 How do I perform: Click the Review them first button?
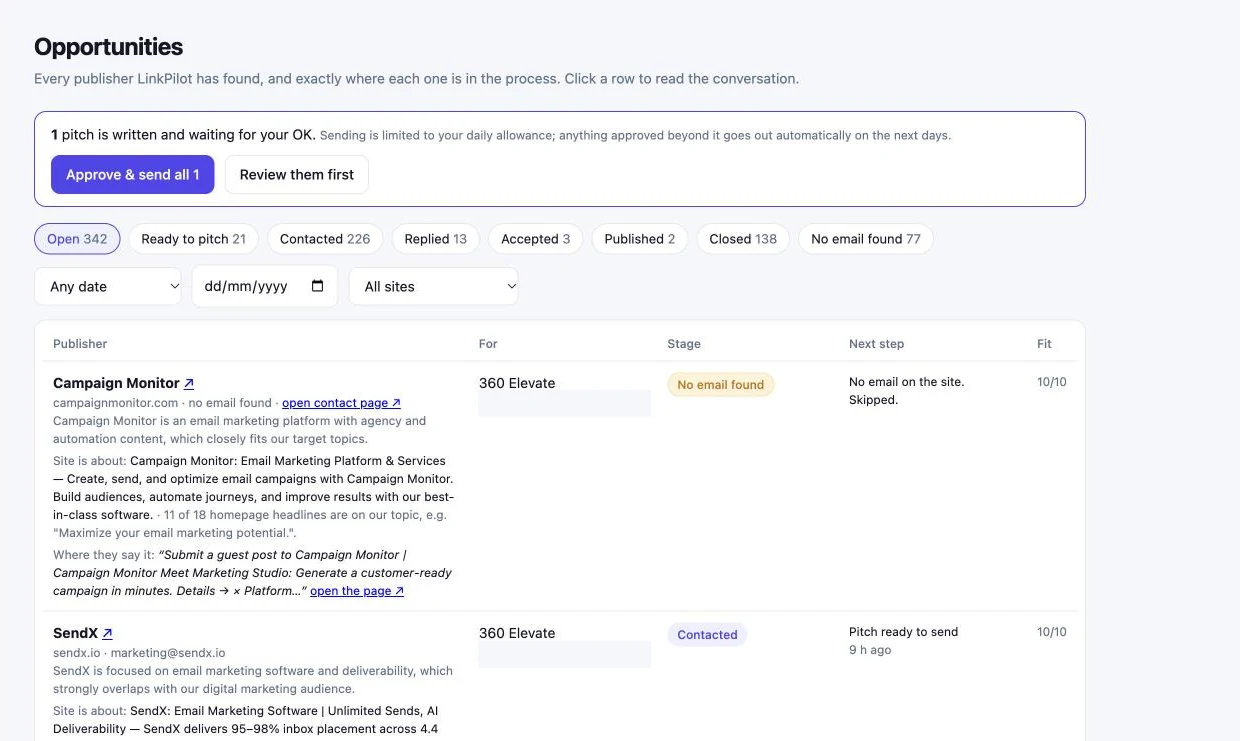297,174
